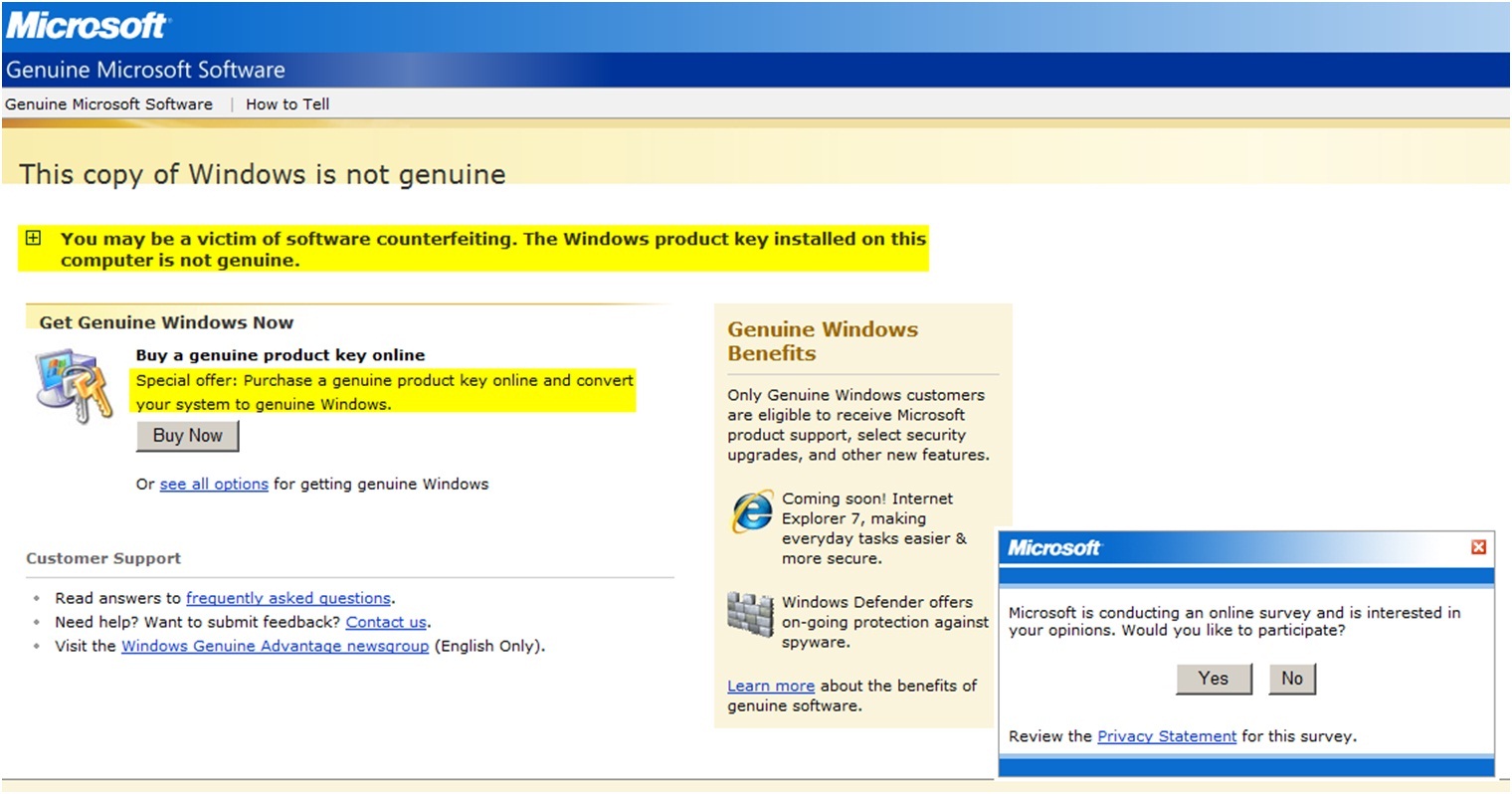Open the Genuine Microsoft Software menu item
Screen dimensions: 1512x794
click(108, 104)
